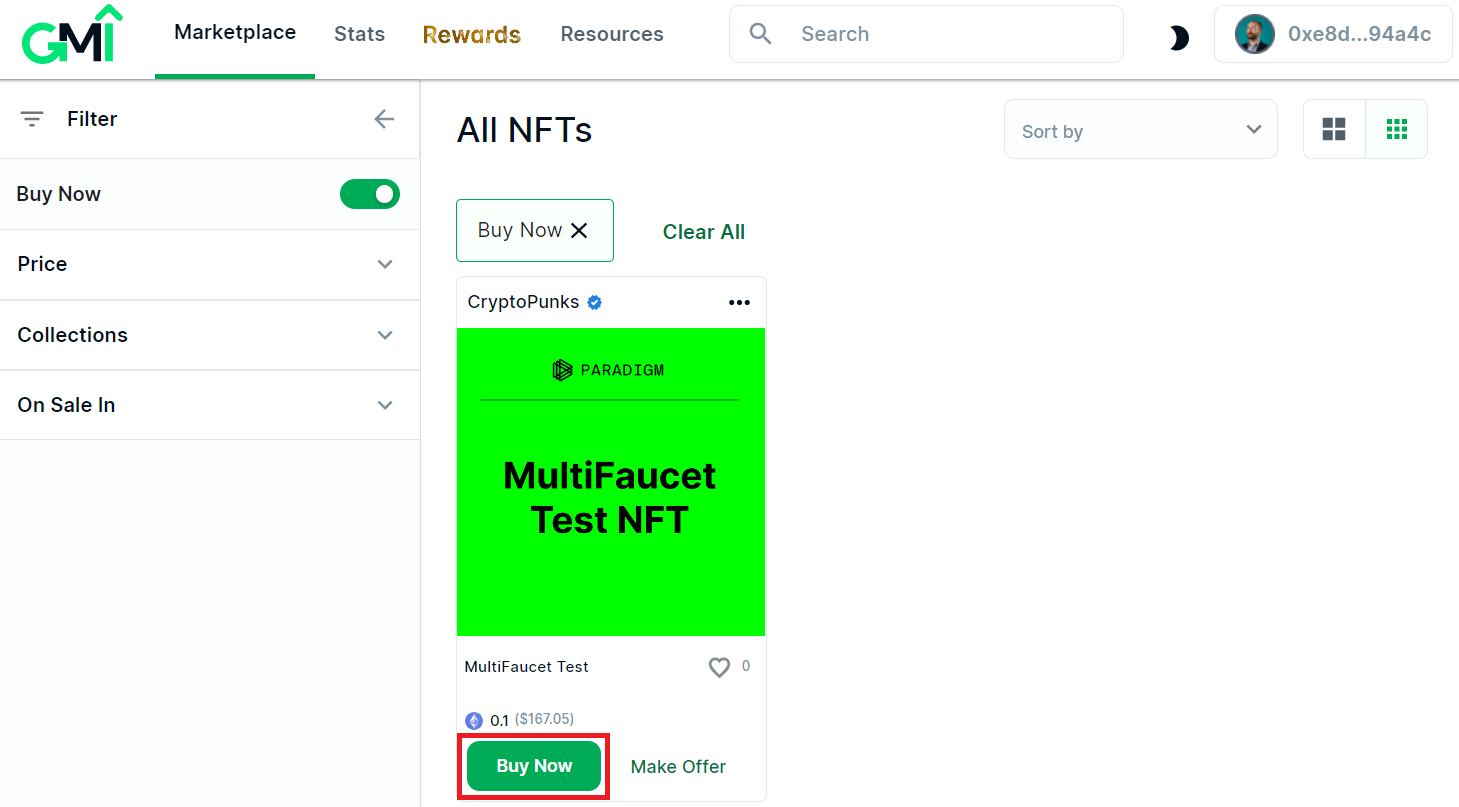This screenshot has width=1459, height=807.
Task: Click CryptoPunks verified badge
Action: (594, 302)
